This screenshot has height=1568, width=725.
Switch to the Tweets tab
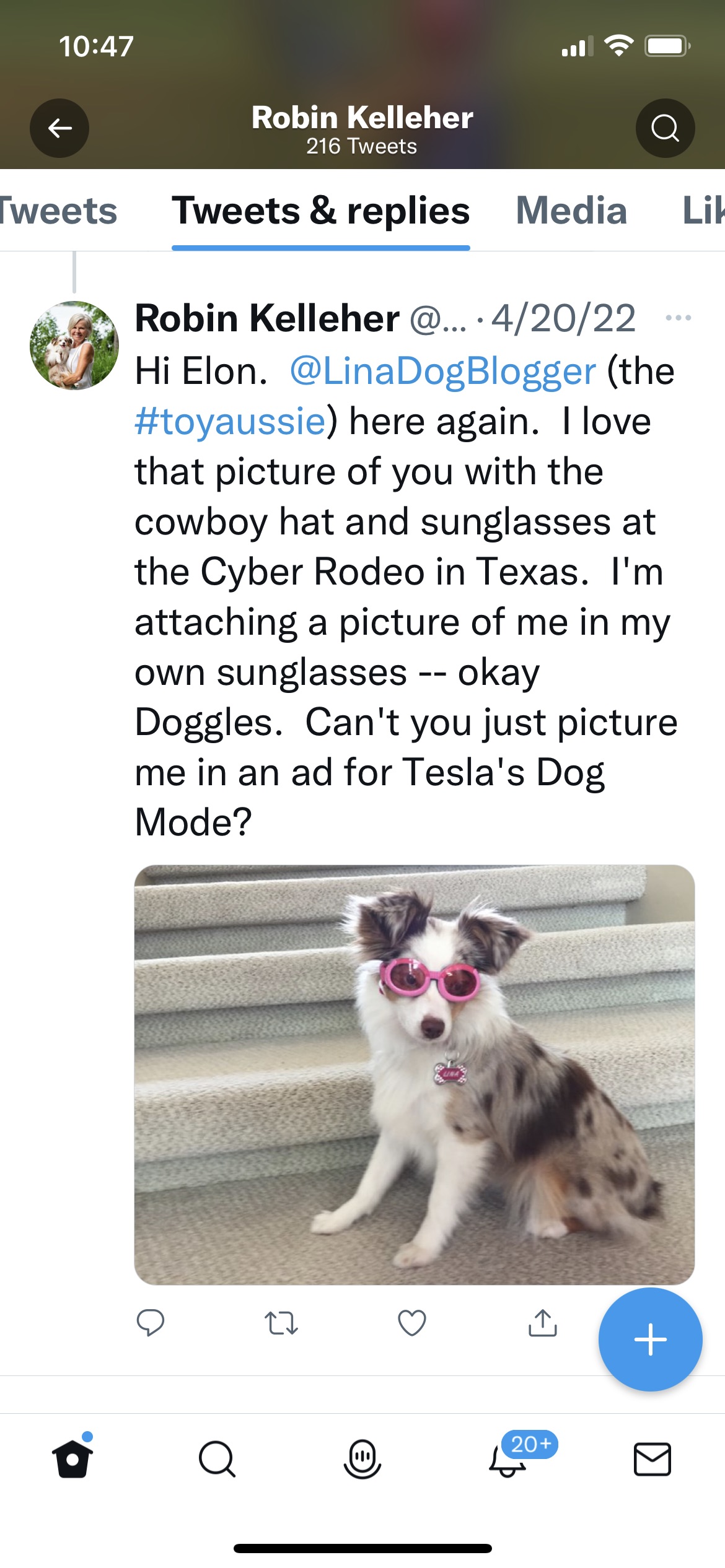tap(58, 211)
